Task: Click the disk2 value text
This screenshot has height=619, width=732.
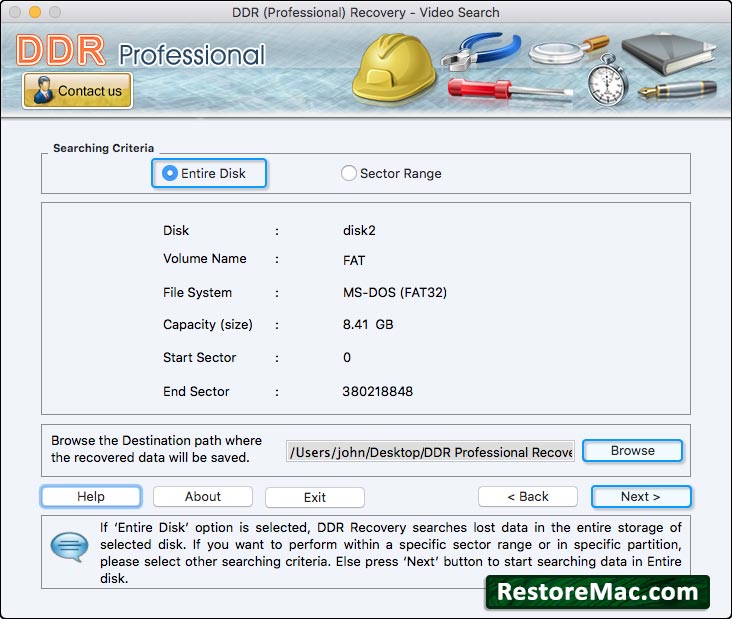Action: click(x=359, y=231)
